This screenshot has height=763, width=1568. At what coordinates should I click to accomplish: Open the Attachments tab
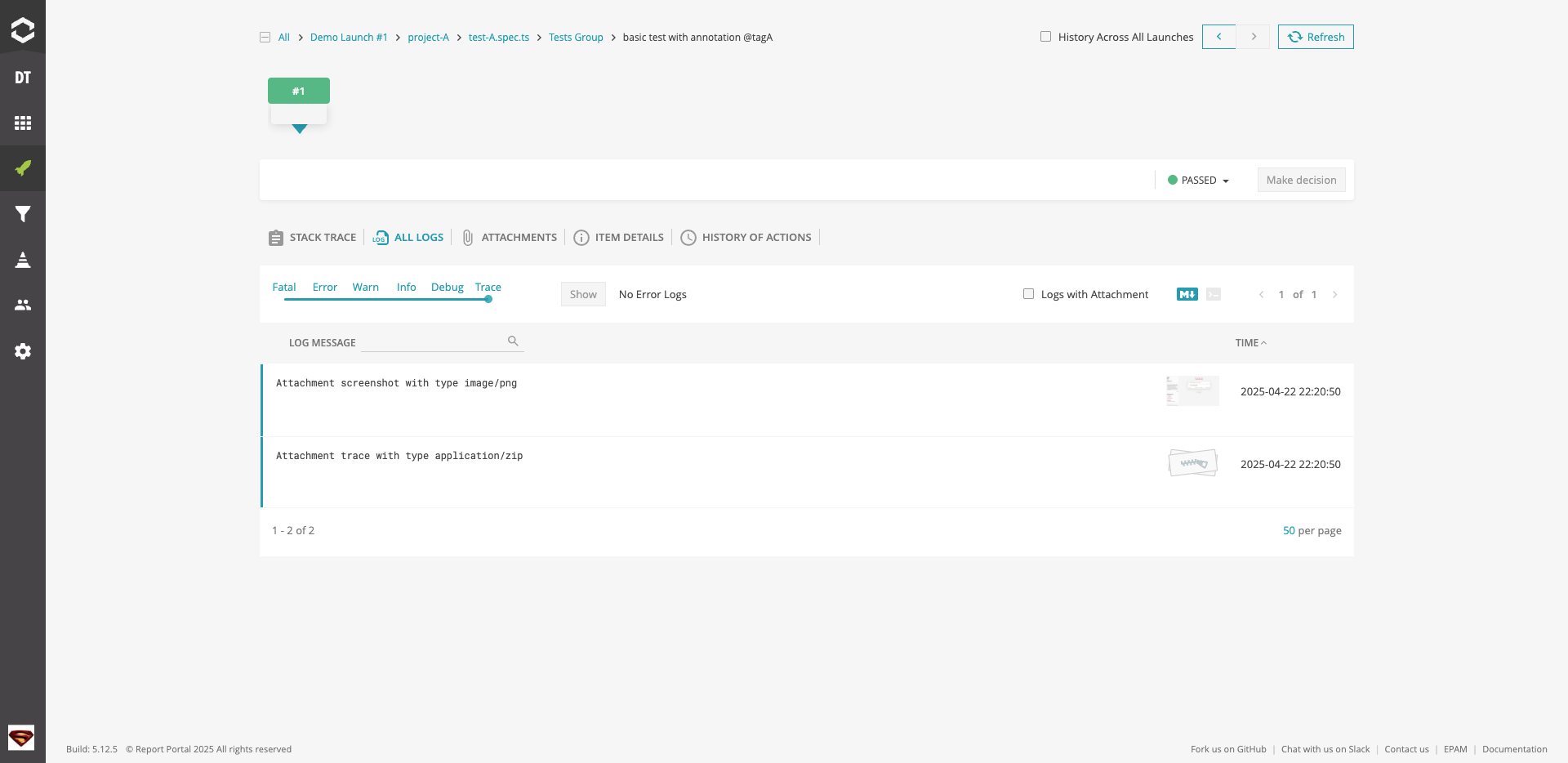[510, 238]
